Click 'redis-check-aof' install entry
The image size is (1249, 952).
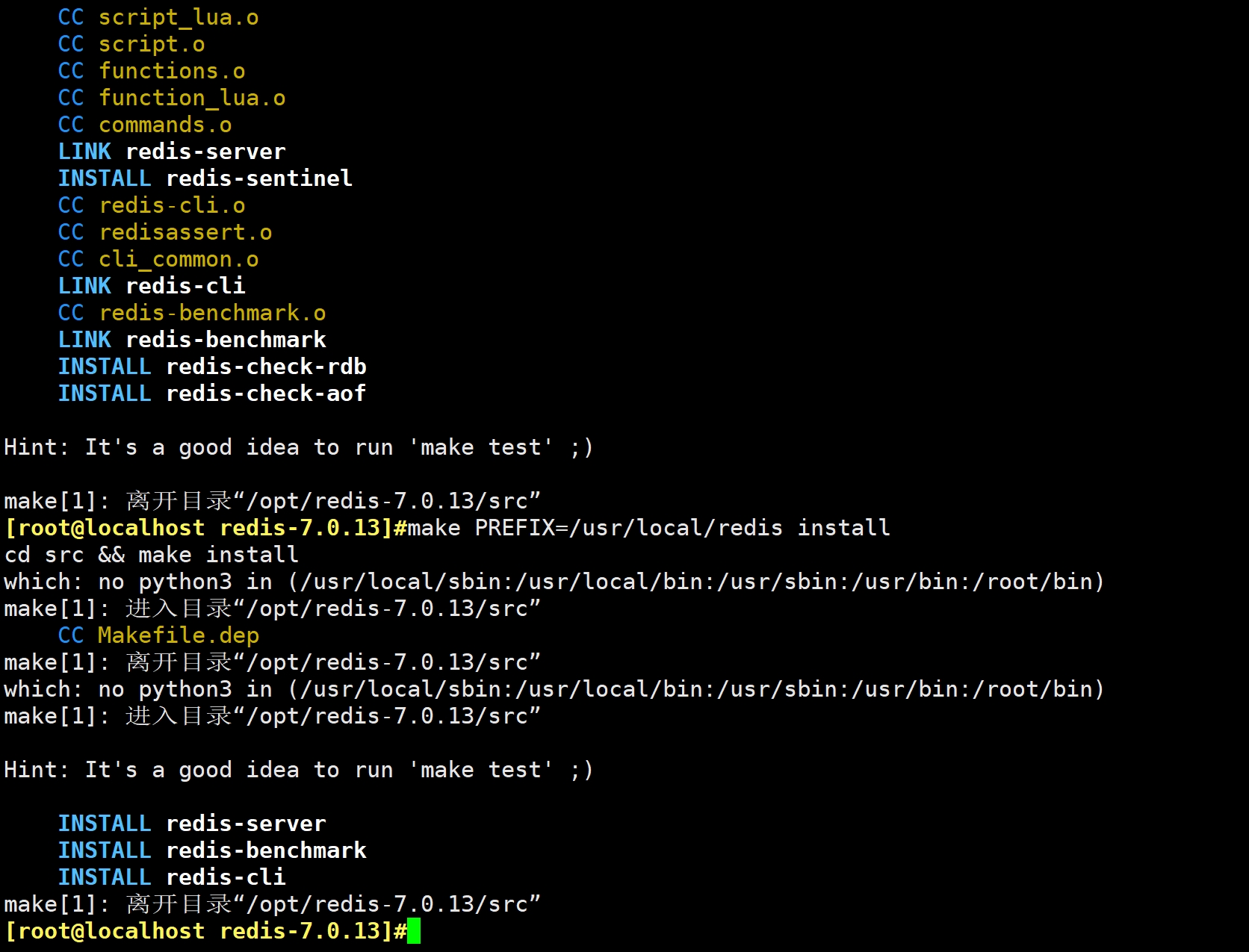266,393
